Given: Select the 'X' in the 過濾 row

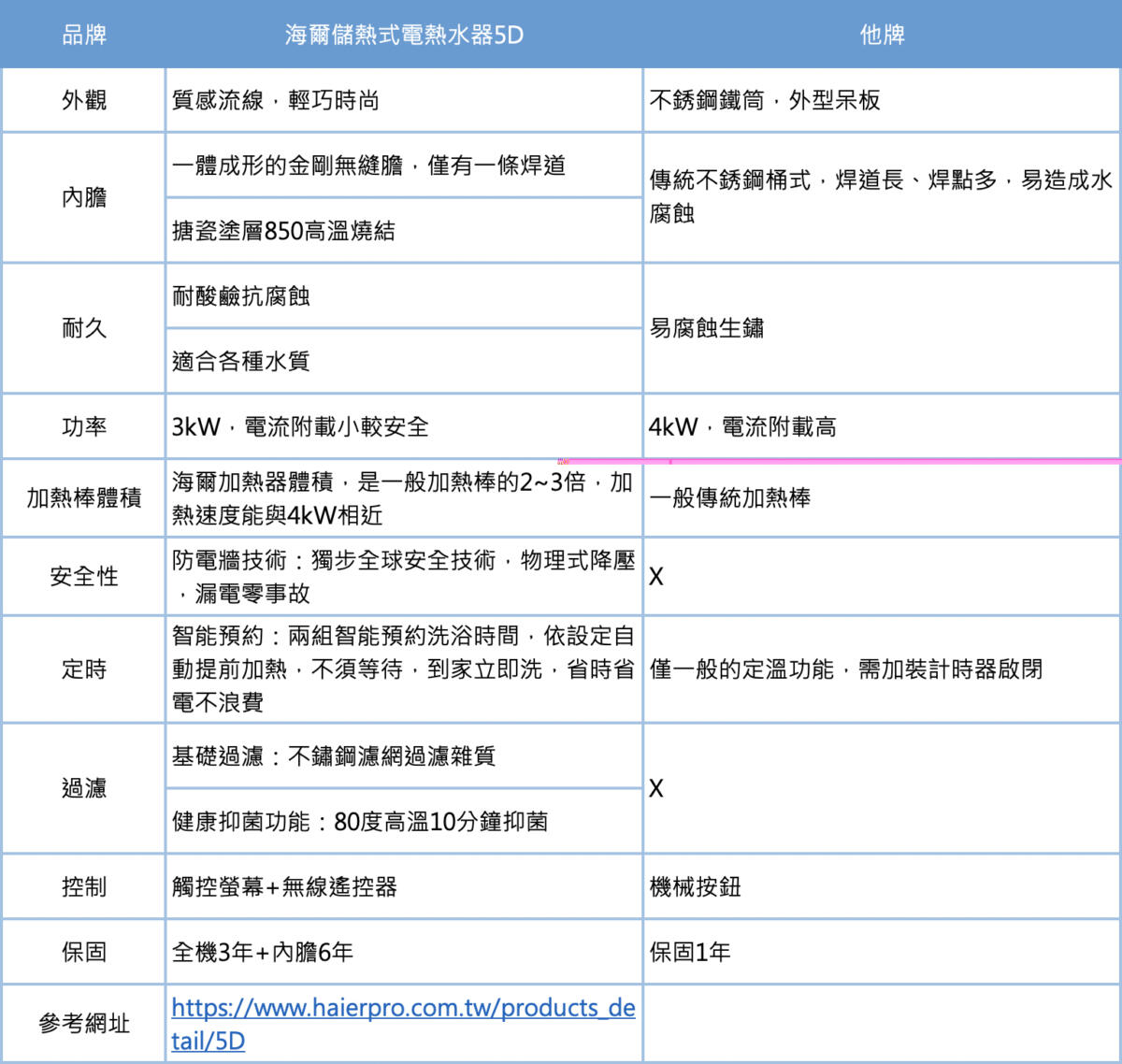Looking at the screenshot, I should [882, 788].
